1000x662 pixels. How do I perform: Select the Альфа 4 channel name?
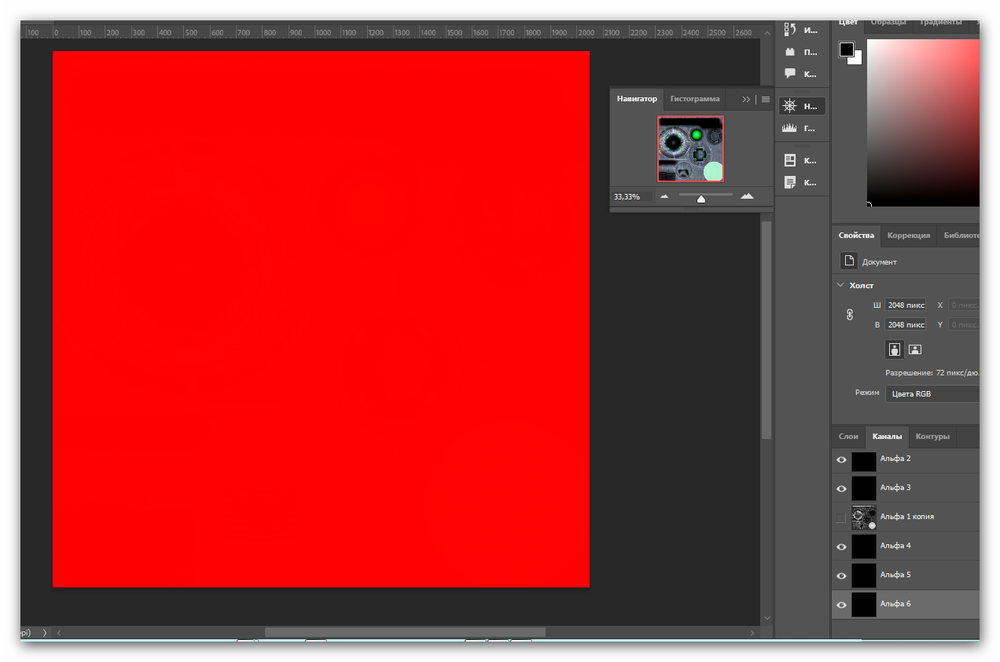click(895, 545)
